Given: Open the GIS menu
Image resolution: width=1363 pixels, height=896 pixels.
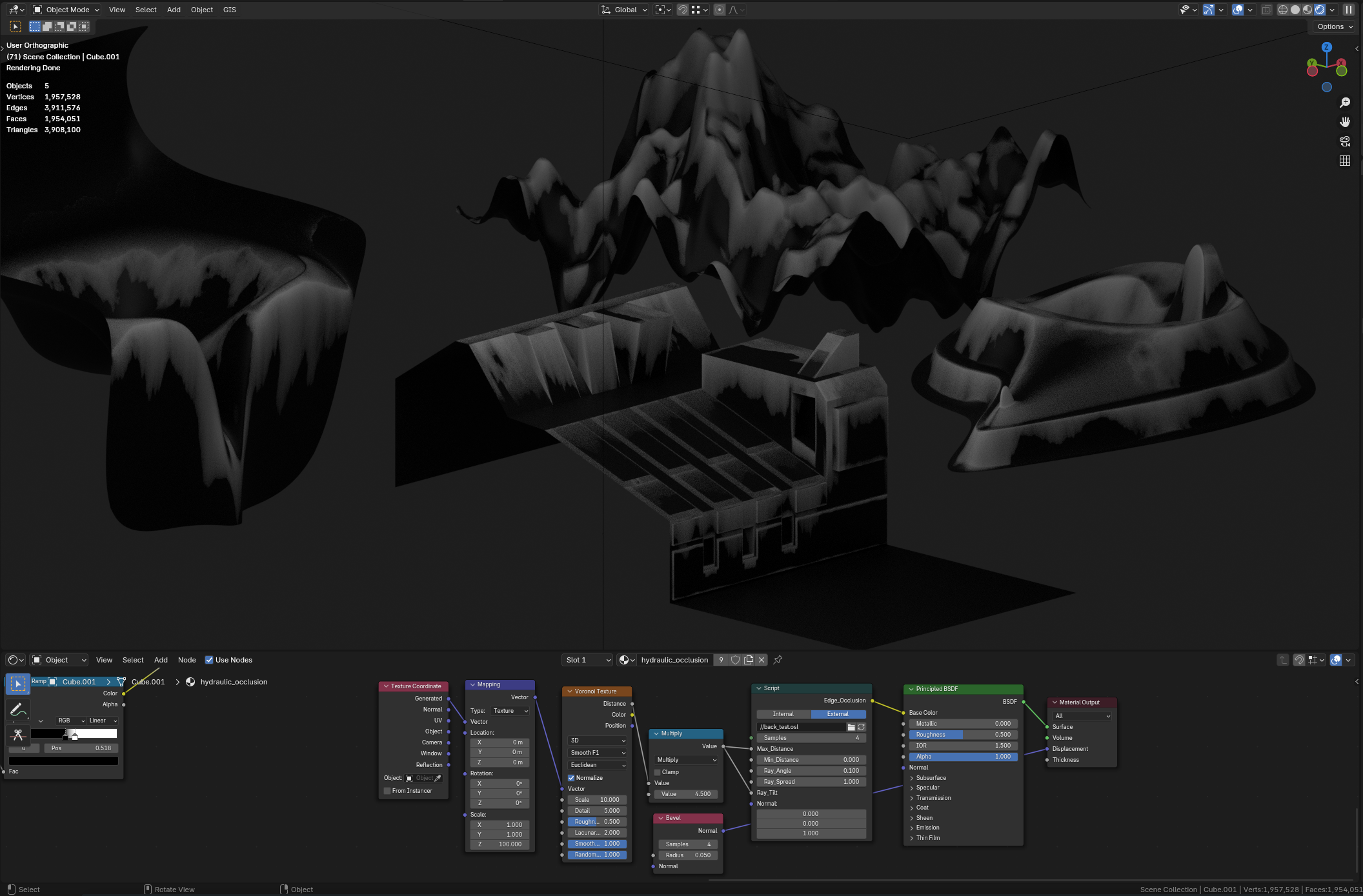Looking at the screenshot, I should point(230,10).
